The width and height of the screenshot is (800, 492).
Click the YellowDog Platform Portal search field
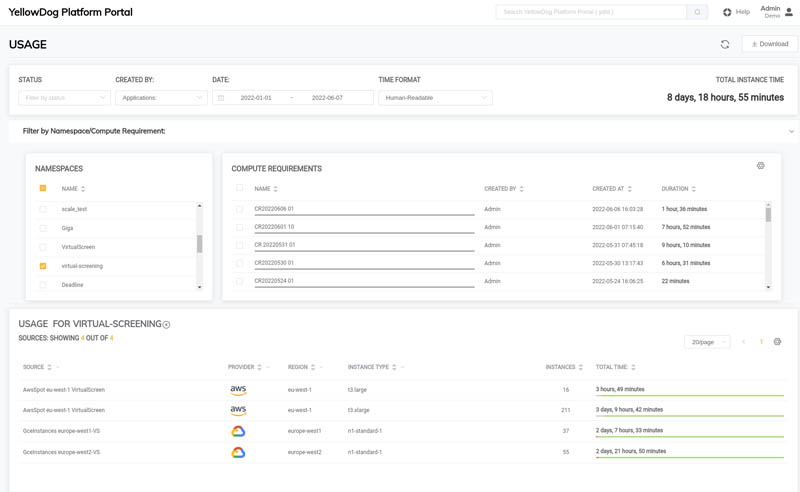(x=591, y=12)
